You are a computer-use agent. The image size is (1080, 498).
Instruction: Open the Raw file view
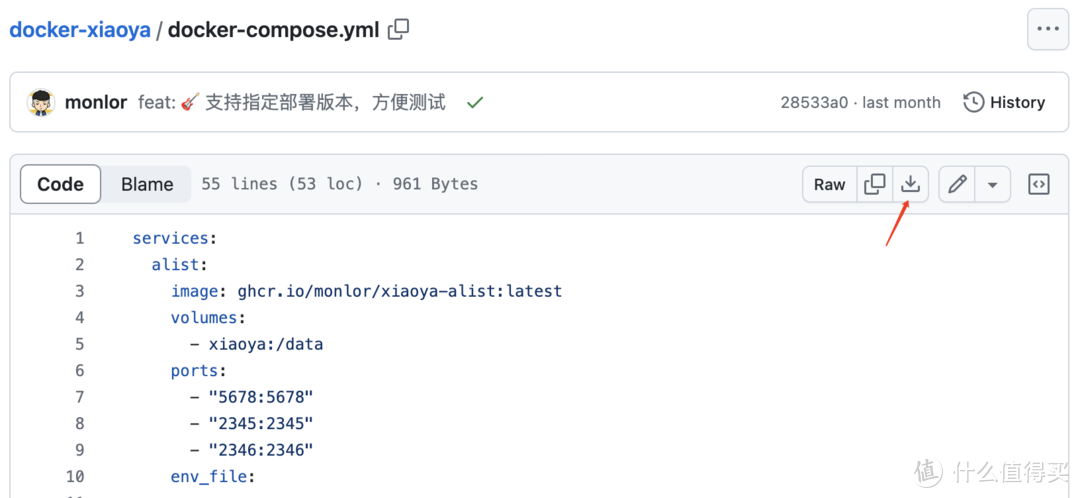tap(829, 184)
